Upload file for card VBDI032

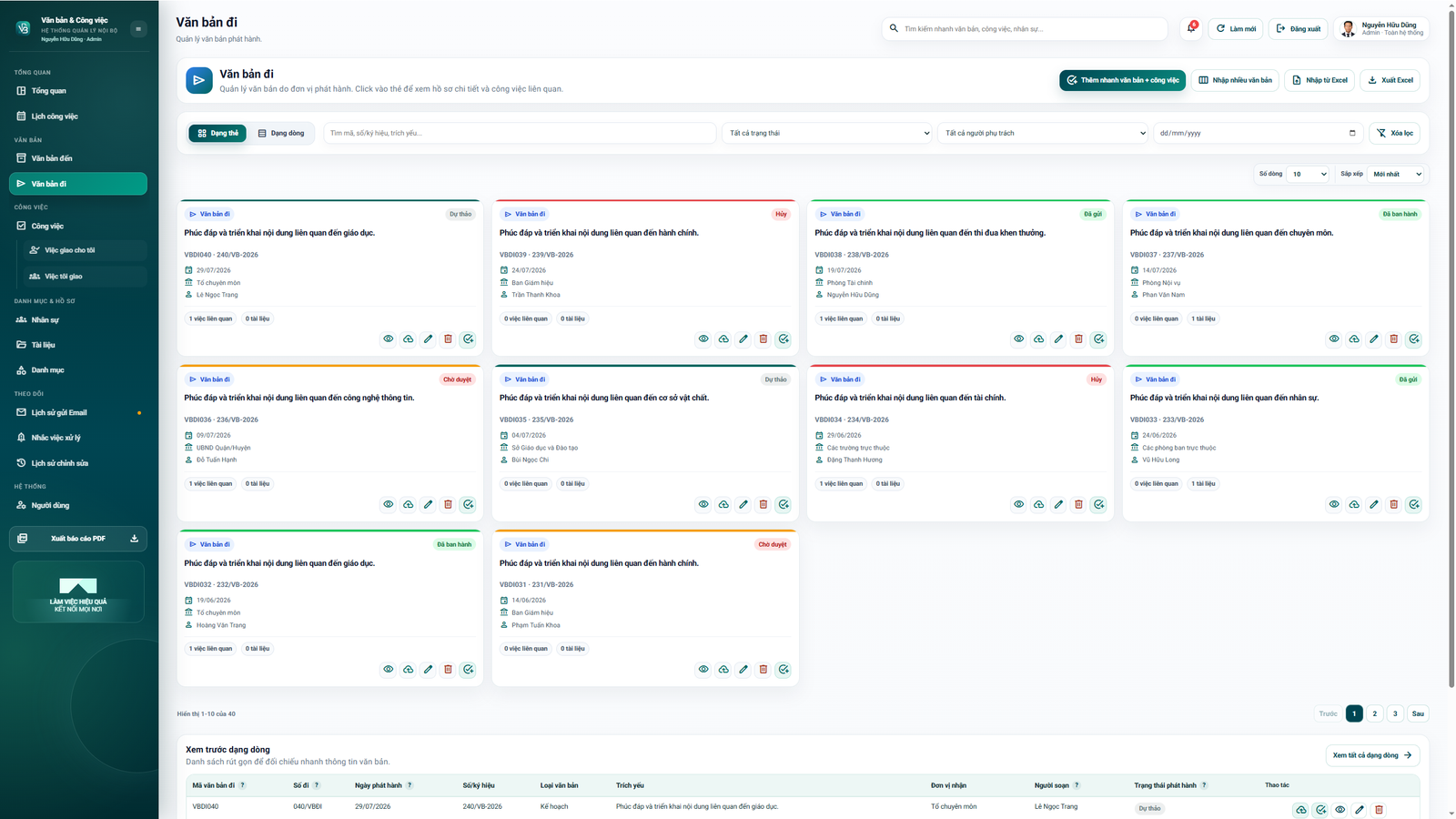click(409, 669)
